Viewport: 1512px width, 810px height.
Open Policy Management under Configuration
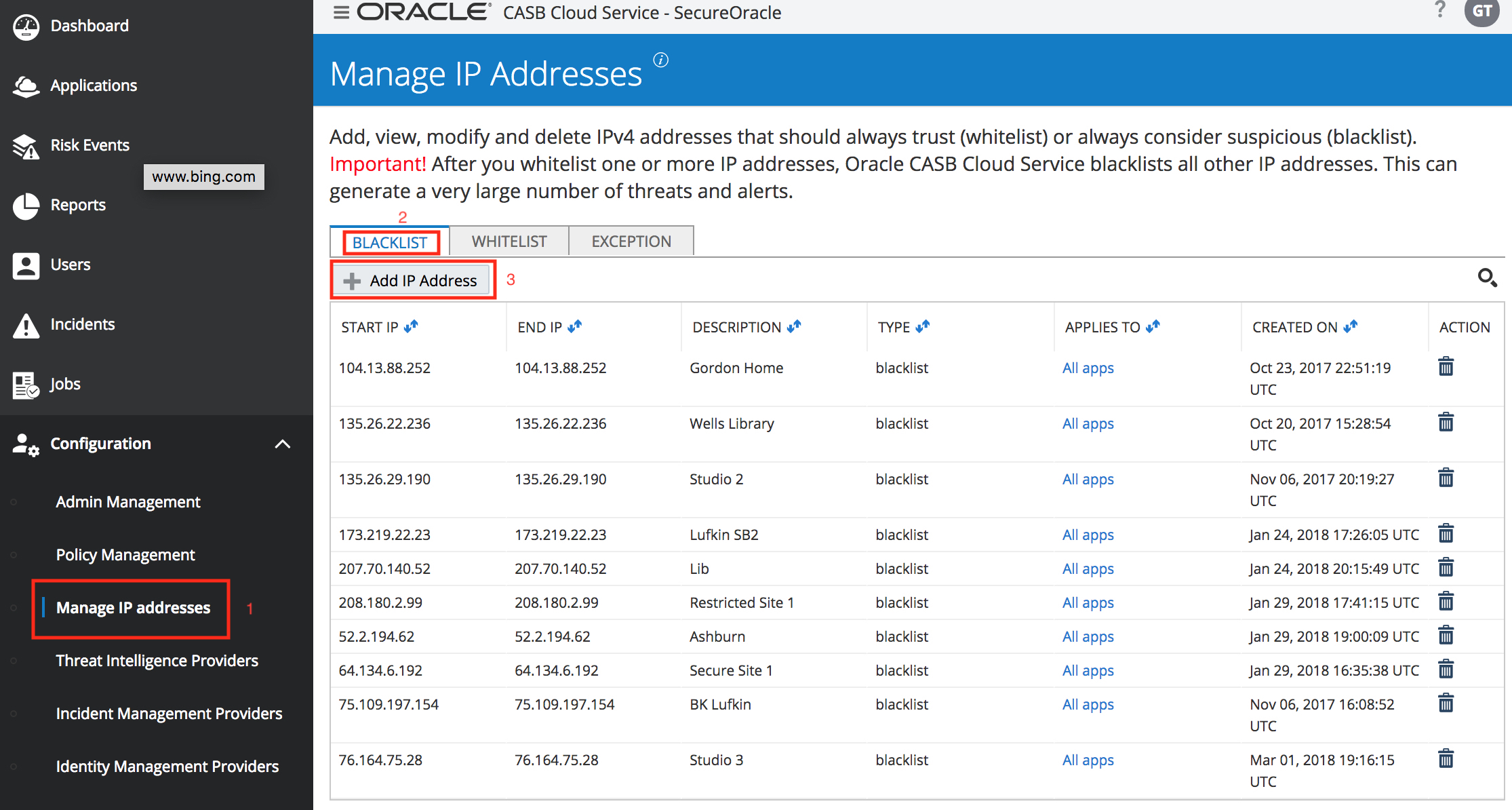(125, 555)
